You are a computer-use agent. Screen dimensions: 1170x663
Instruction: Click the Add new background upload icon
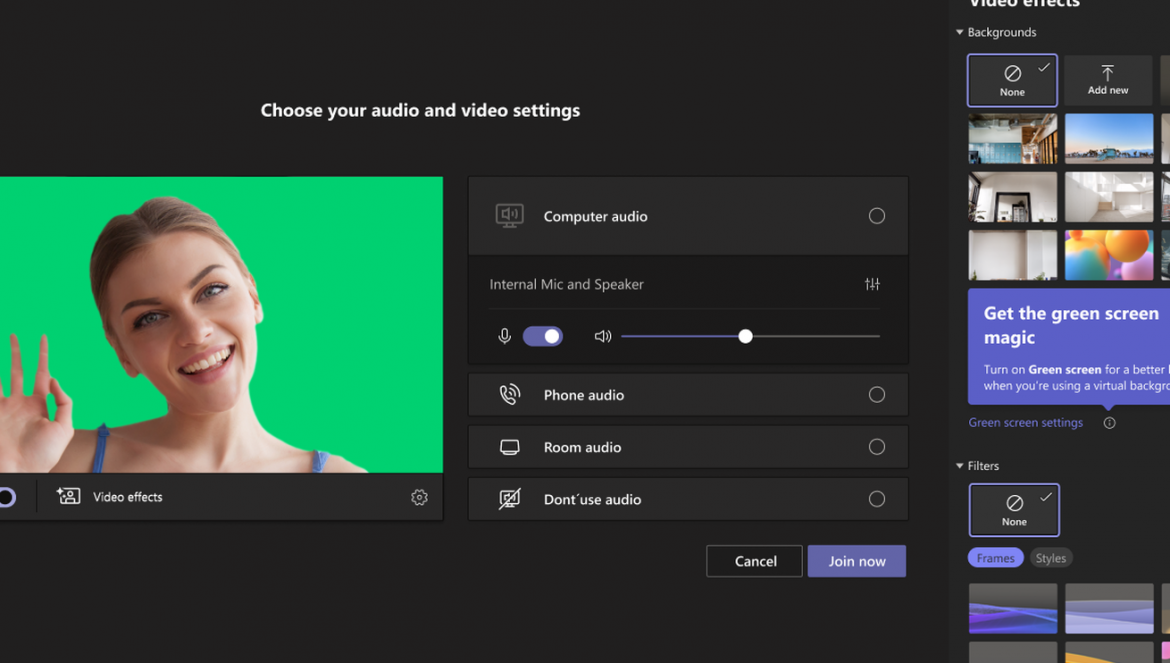(1107, 73)
